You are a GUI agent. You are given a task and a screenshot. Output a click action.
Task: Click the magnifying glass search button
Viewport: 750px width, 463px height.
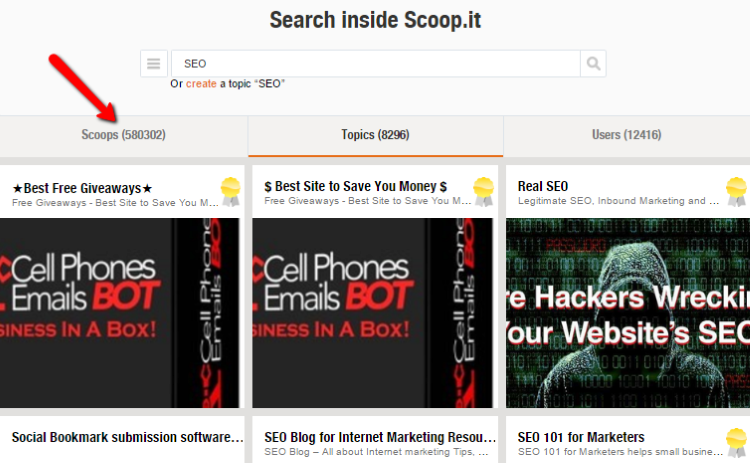pyautogui.click(x=593, y=64)
